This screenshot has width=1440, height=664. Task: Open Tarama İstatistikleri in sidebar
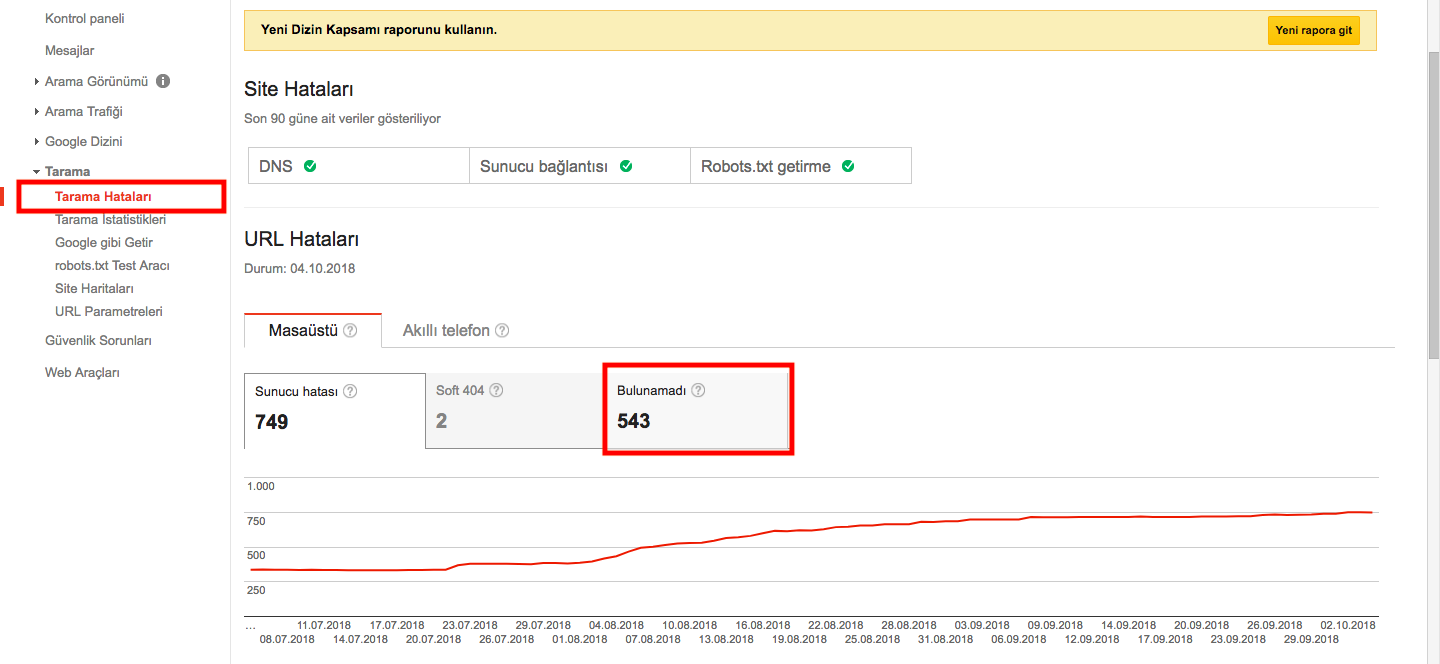coord(111,219)
